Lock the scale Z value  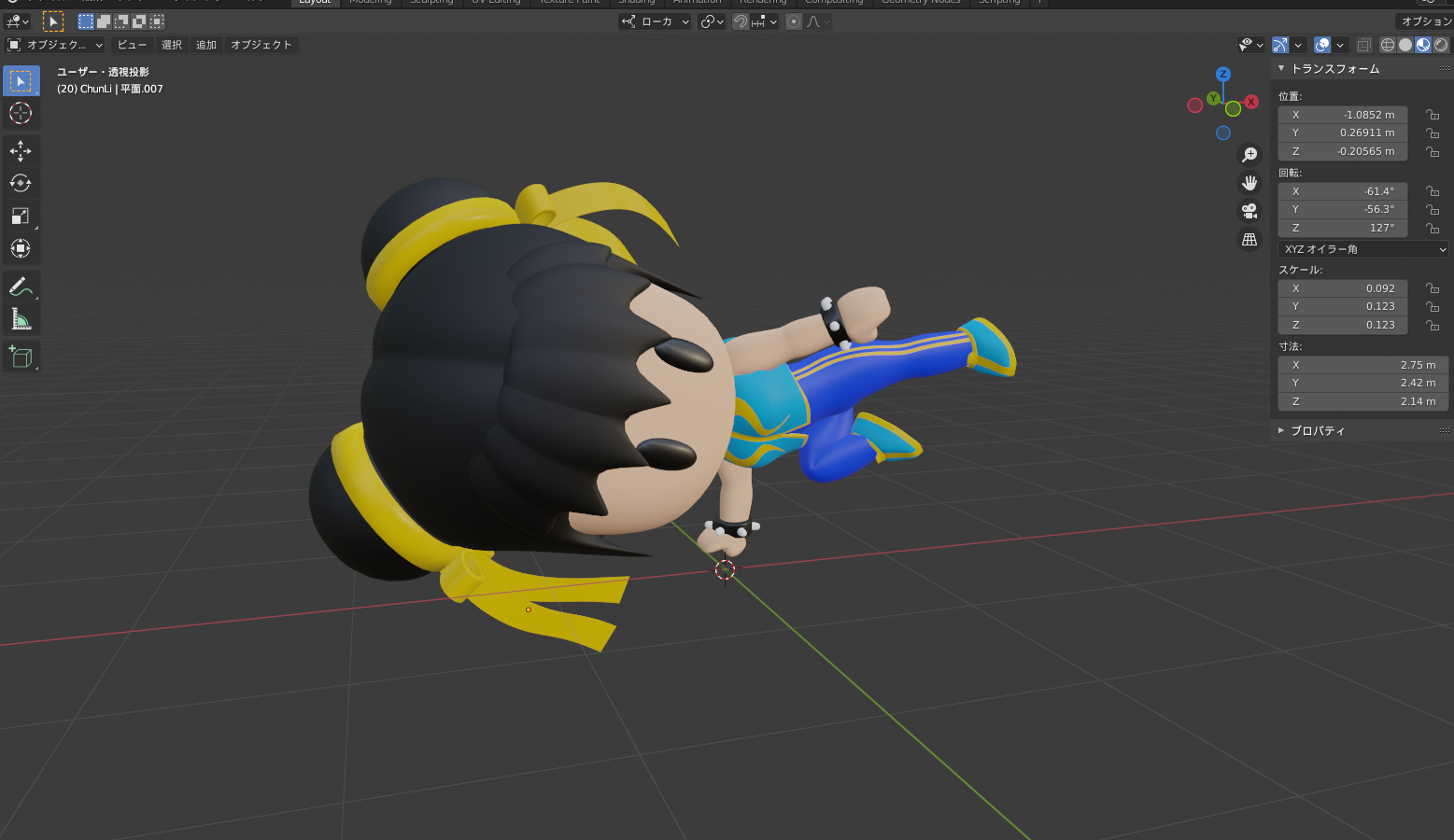[x=1433, y=325]
